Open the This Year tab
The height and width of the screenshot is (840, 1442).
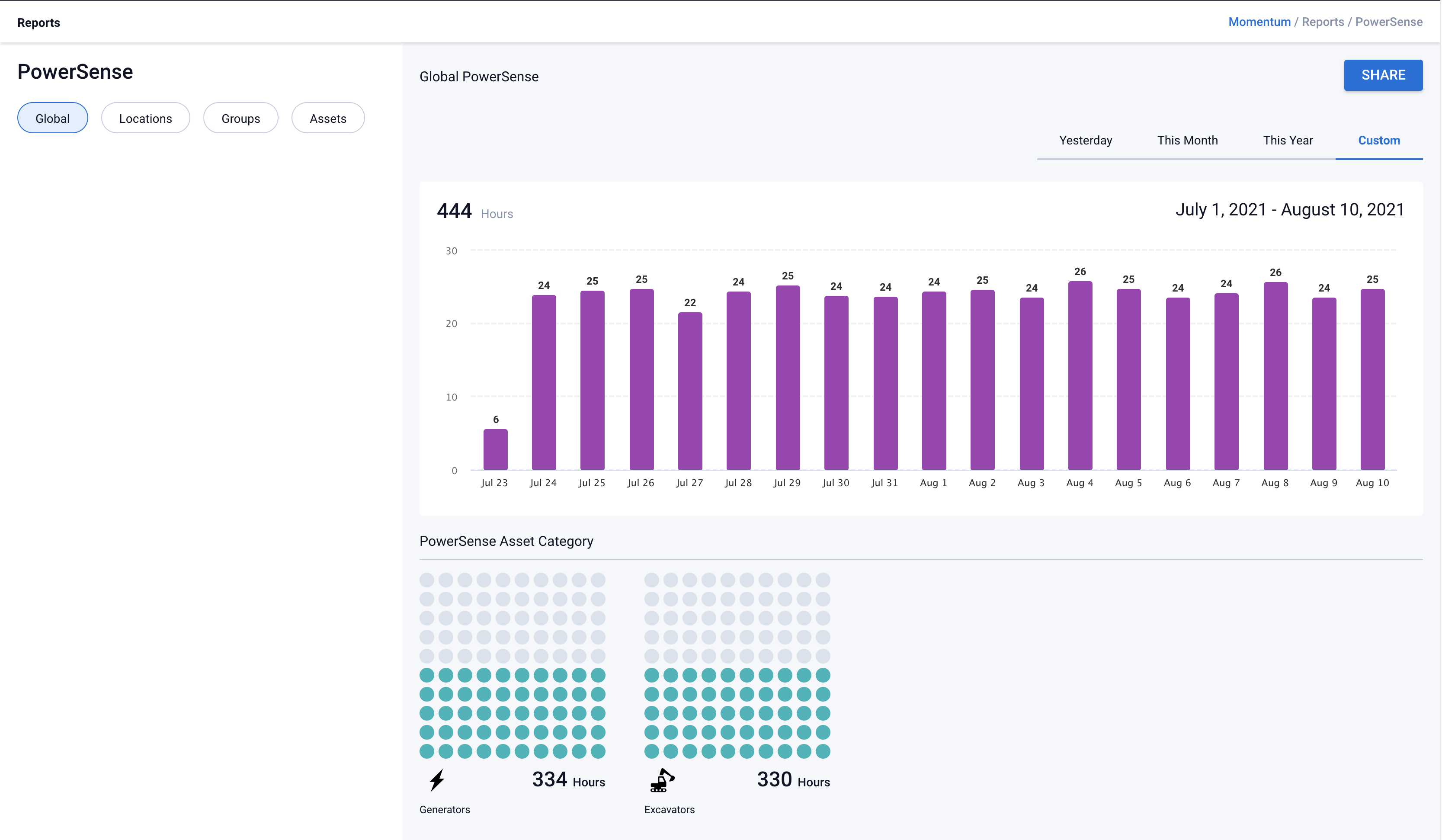tap(1288, 140)
